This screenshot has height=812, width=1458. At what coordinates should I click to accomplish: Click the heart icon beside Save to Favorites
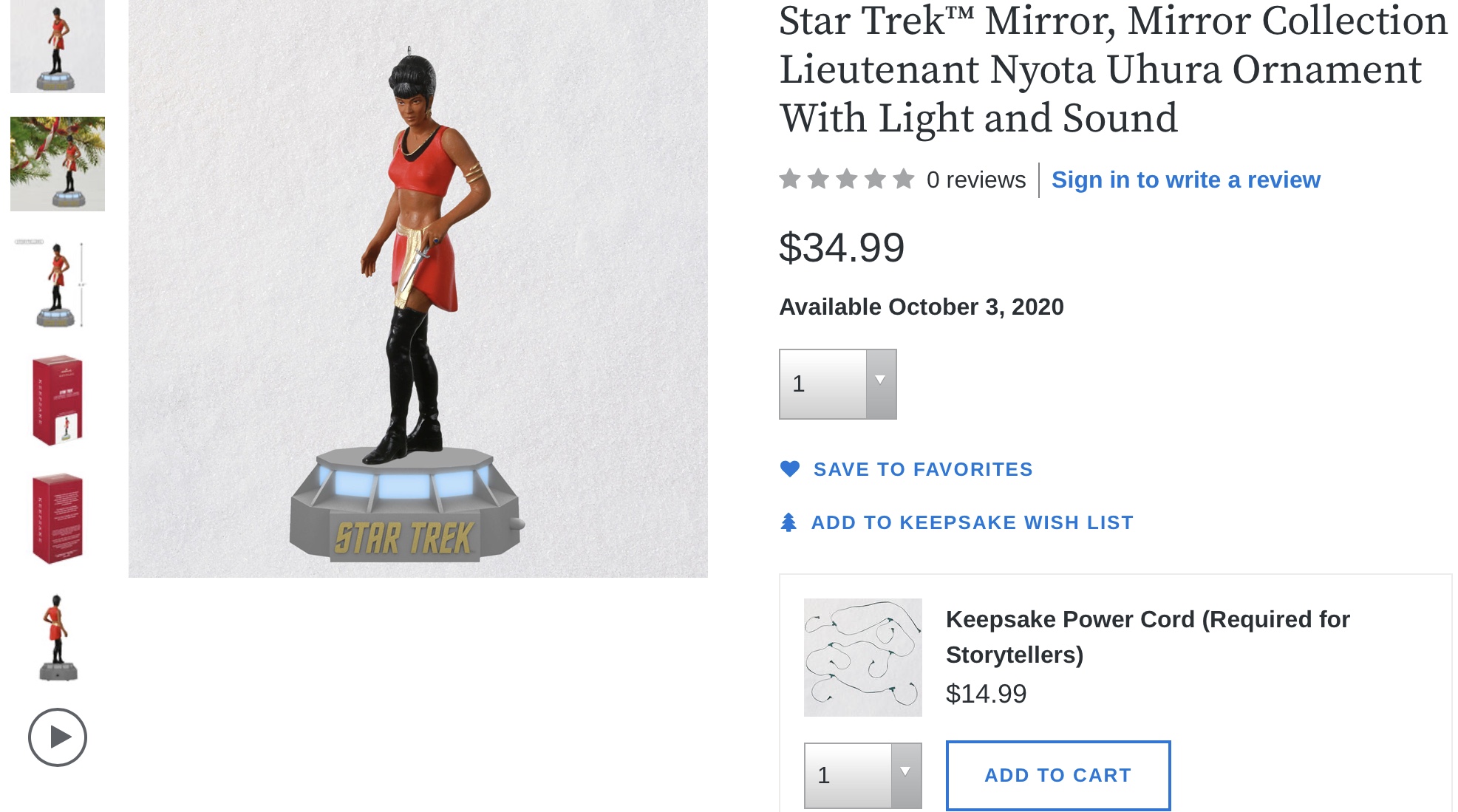[790, 469]
